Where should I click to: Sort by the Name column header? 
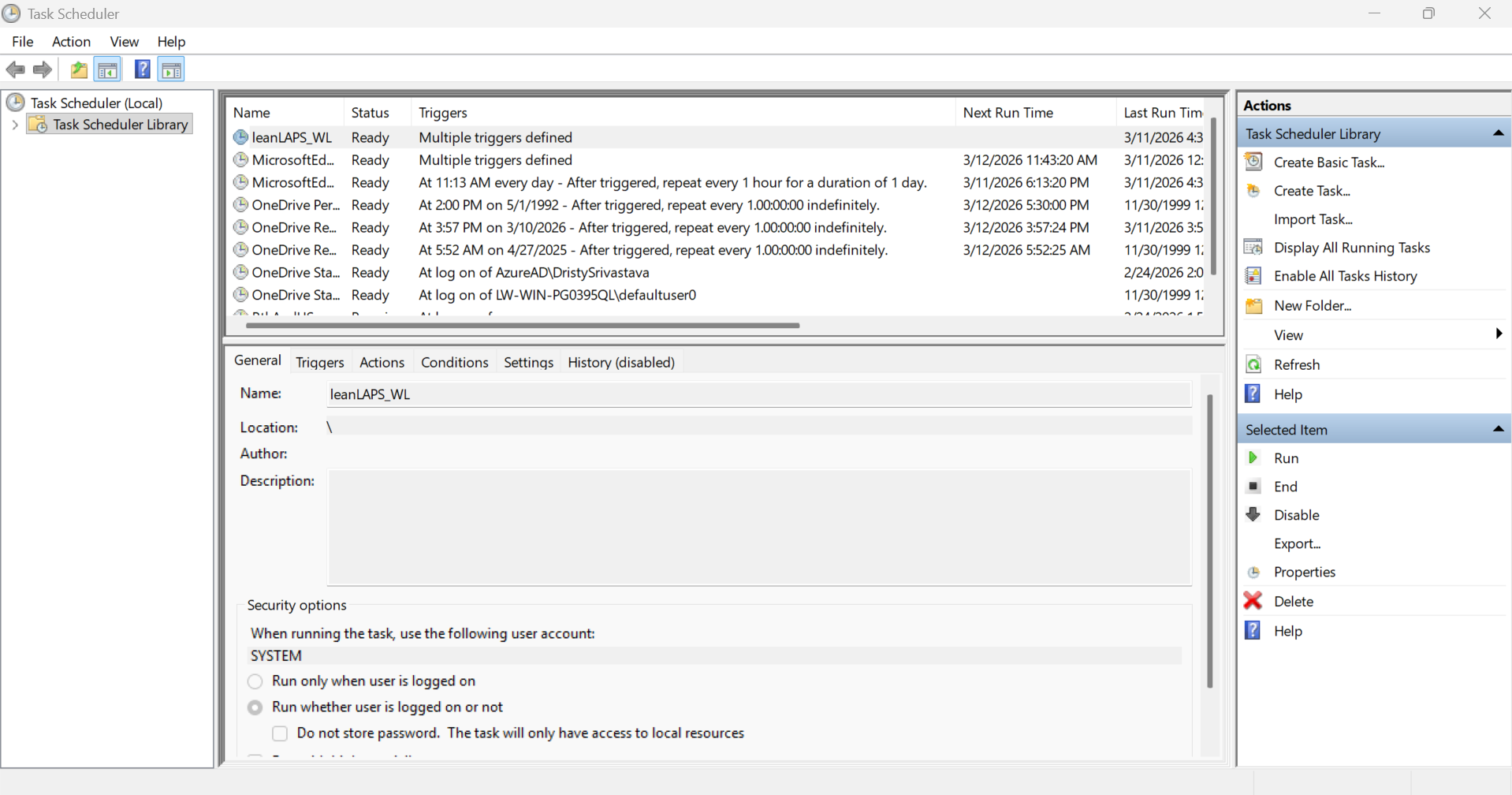(x=285, y=113)
